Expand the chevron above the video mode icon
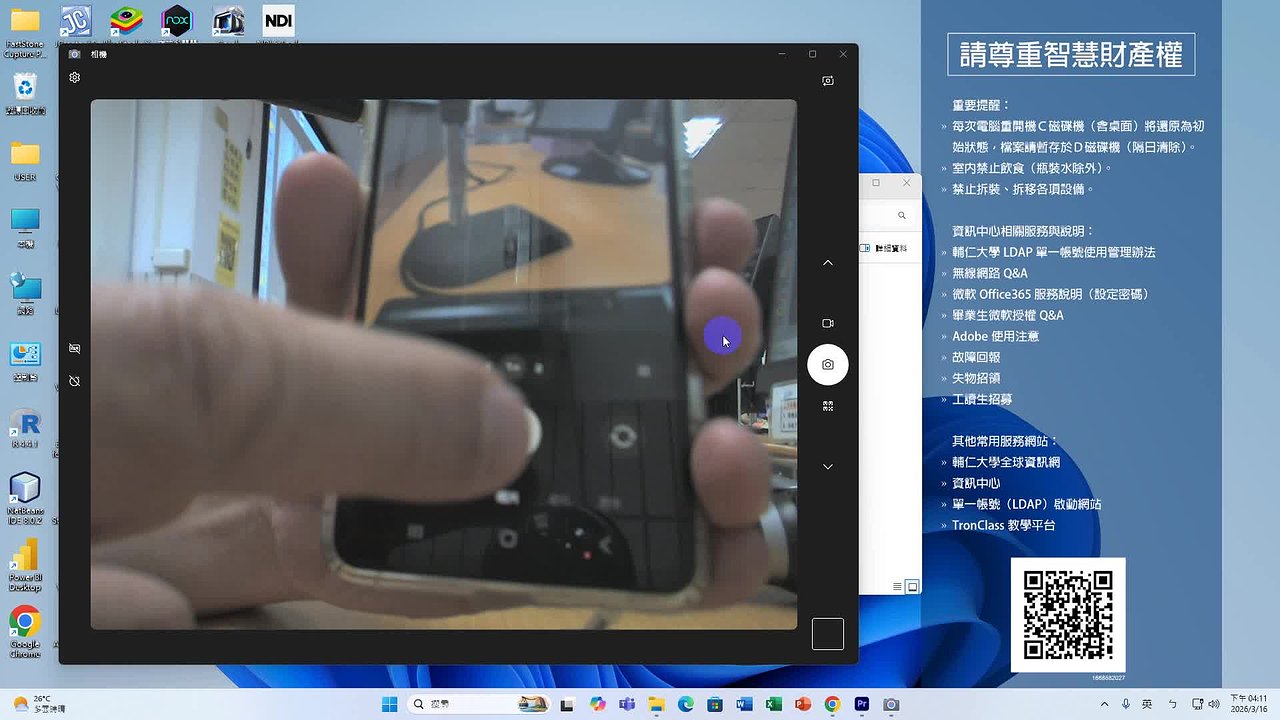This screenshot has height=720, width=1280. pos(828,262)
